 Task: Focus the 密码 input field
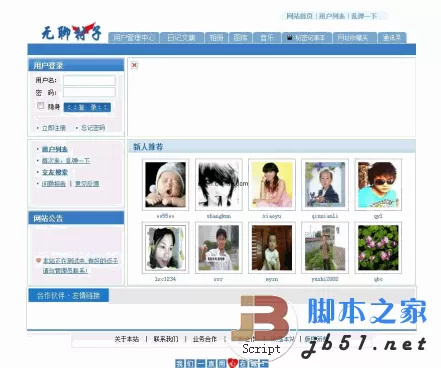click(x=89, y=92)
